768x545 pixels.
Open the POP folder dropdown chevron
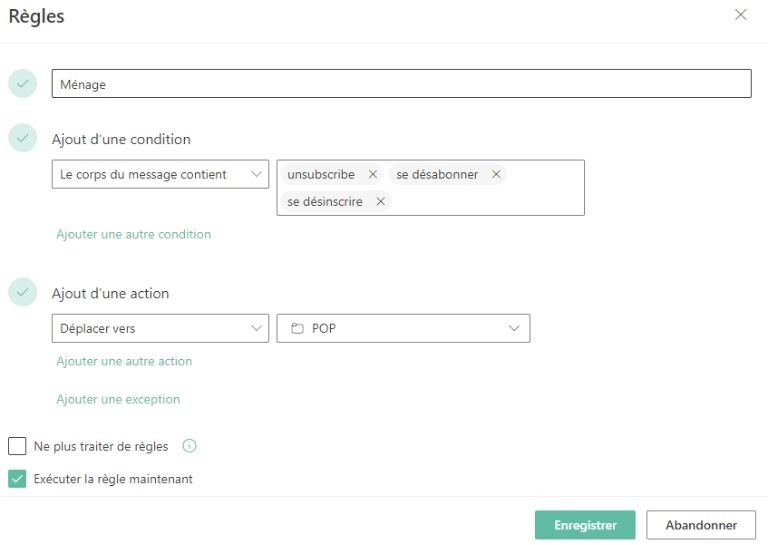pyautogui.click(x=514, y=328)
